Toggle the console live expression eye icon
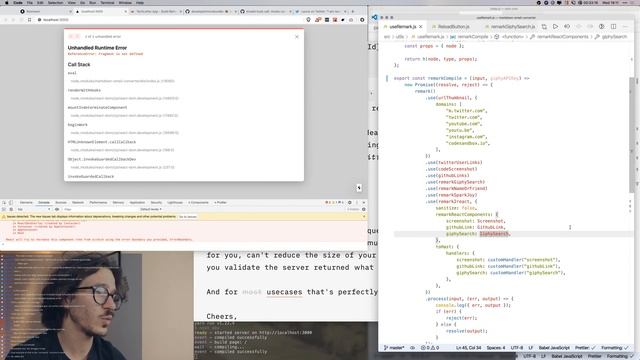The height and width of the screenshot is (360, 640). coord(57,209)
